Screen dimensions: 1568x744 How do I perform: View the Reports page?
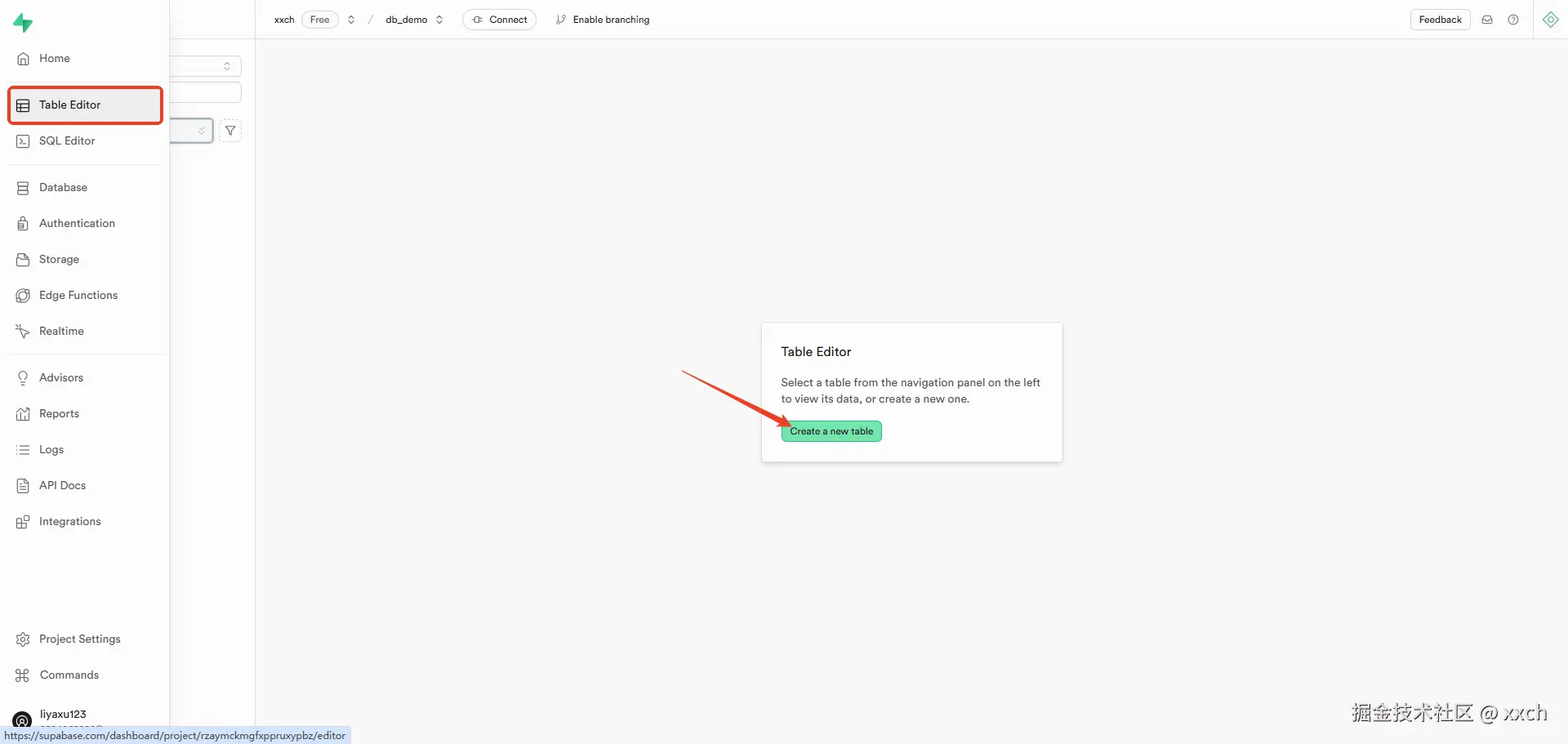pyautogui.click(x=85, y=414)
